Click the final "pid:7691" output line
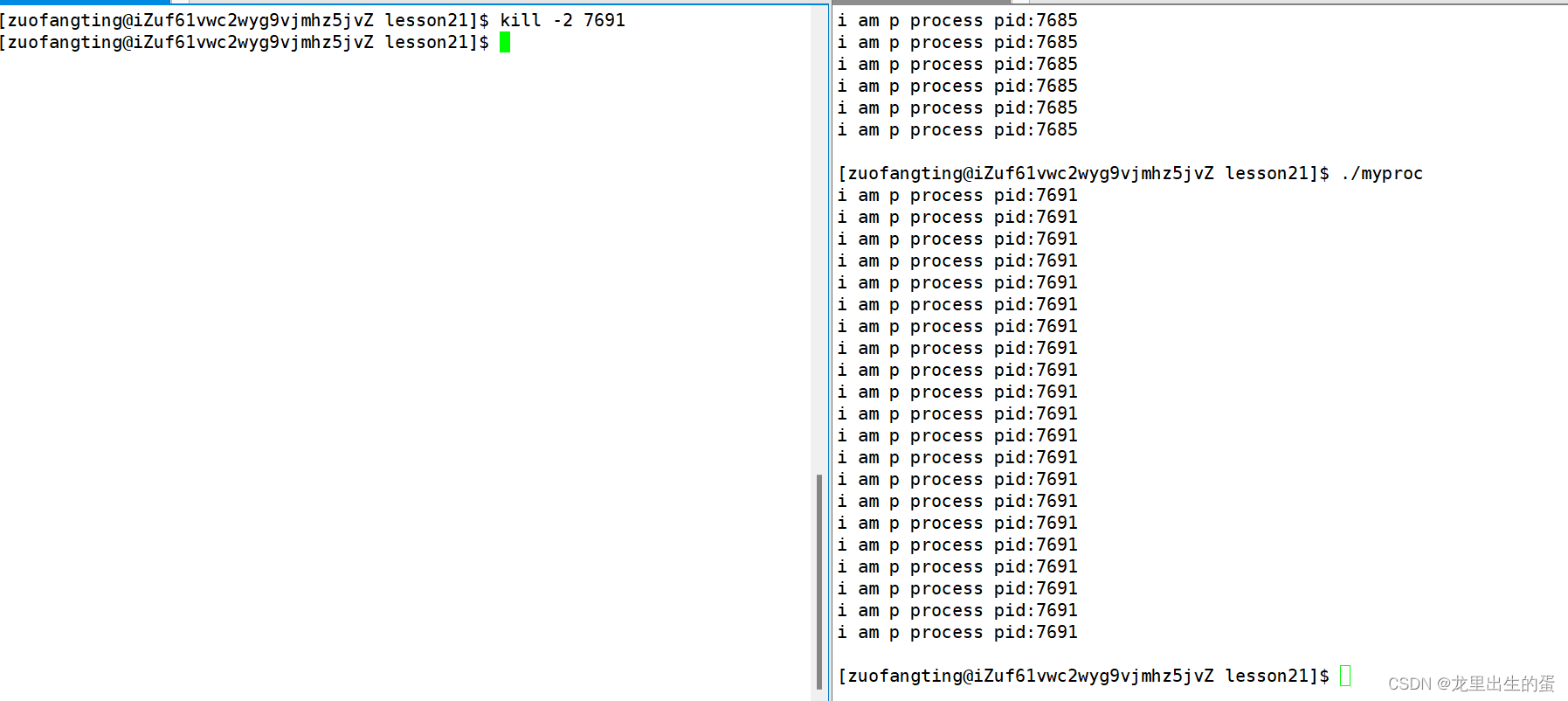Image resolution: width=1568 pixels, height=701 pixels. click(957, 632)
